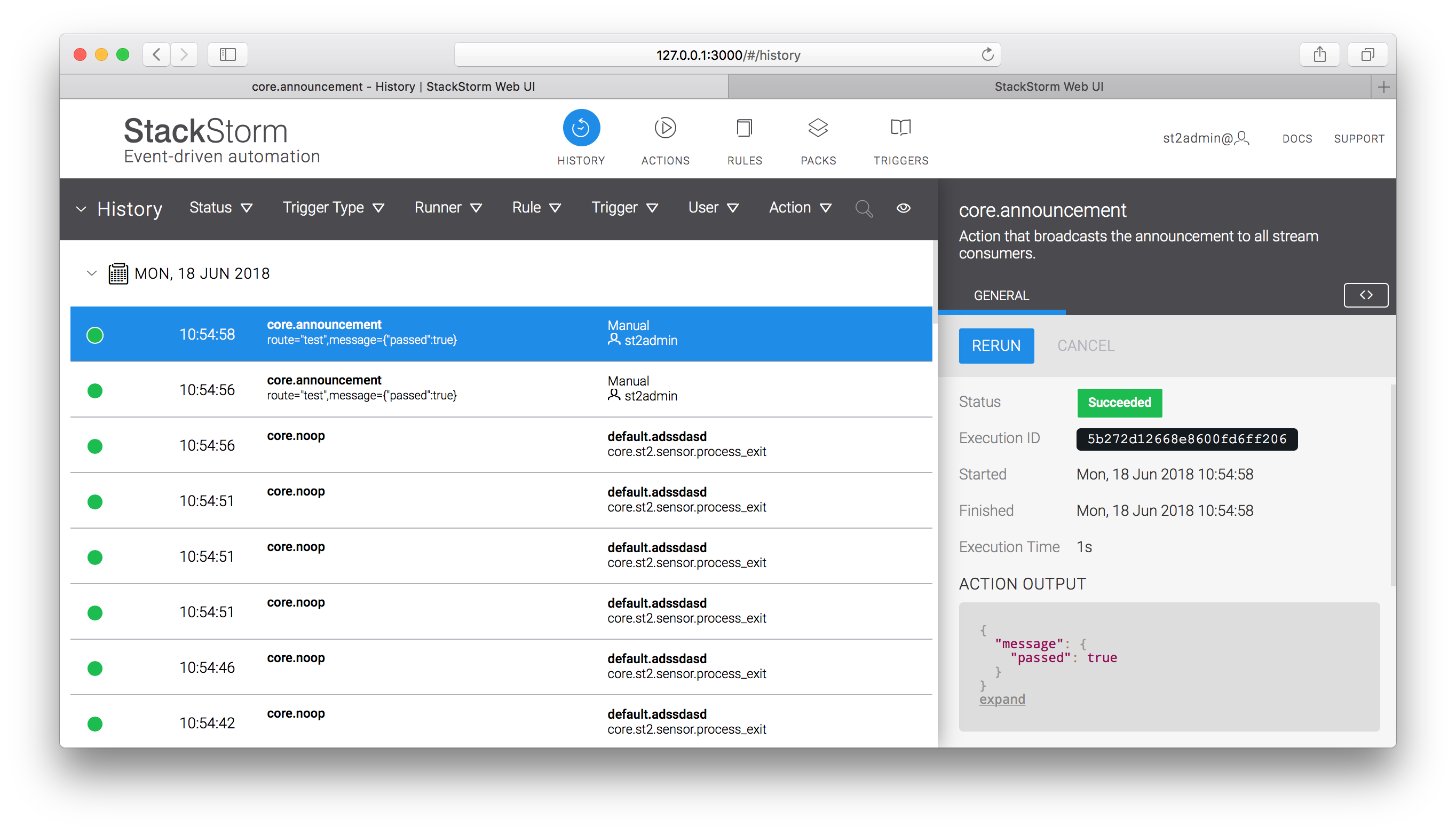Open the History section icon

[581, 128]
